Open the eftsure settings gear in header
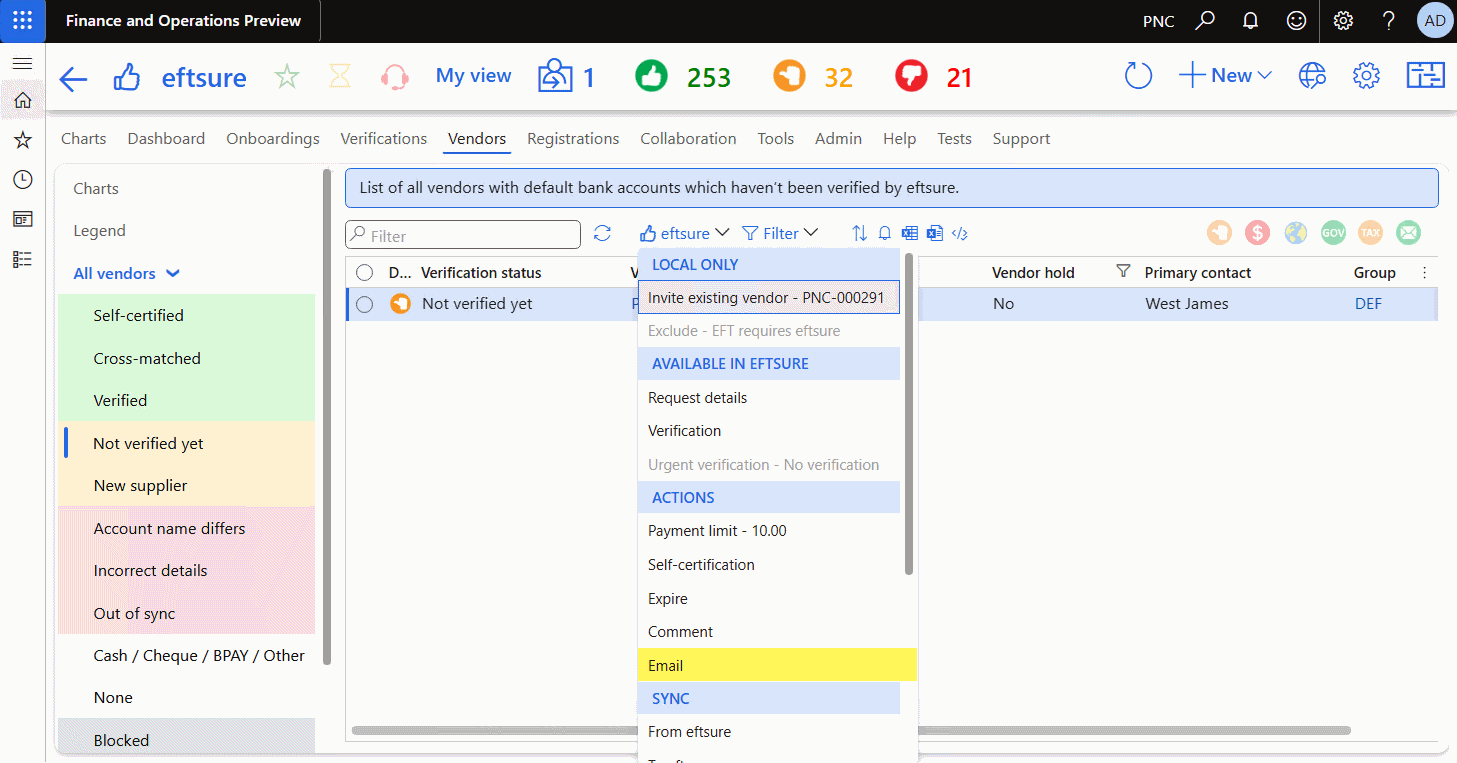The height and width of the screenshot is (763, 1457). [1366, 76]
